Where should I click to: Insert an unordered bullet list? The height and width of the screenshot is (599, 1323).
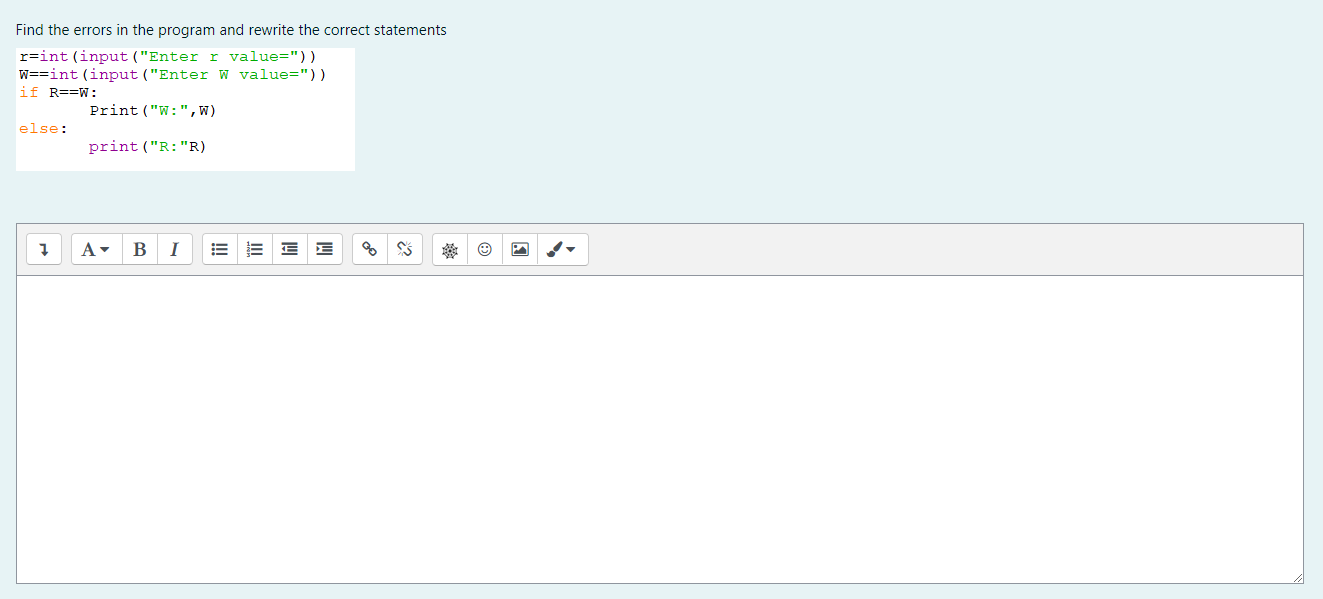pyautogui.click(x=220, y=250)
